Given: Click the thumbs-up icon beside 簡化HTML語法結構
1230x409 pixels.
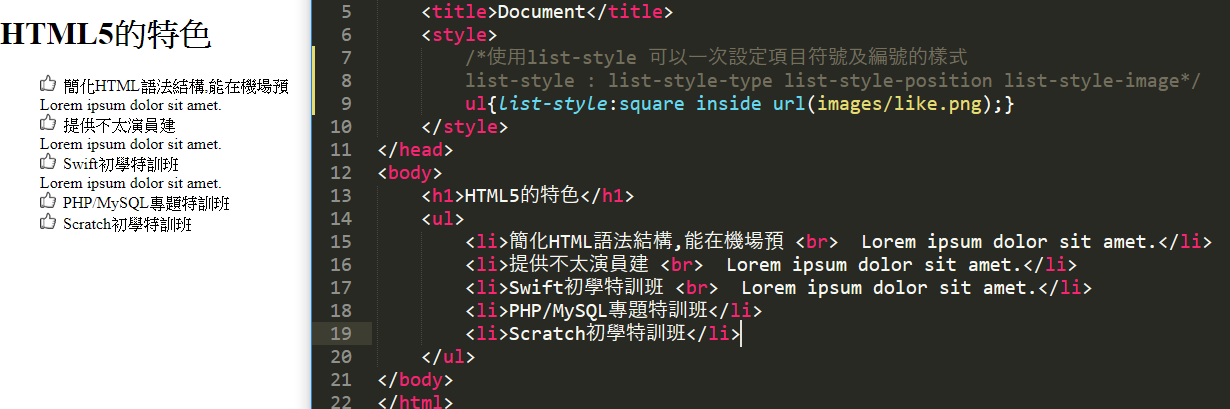Looking at the screenshot, I should [48, 84].
